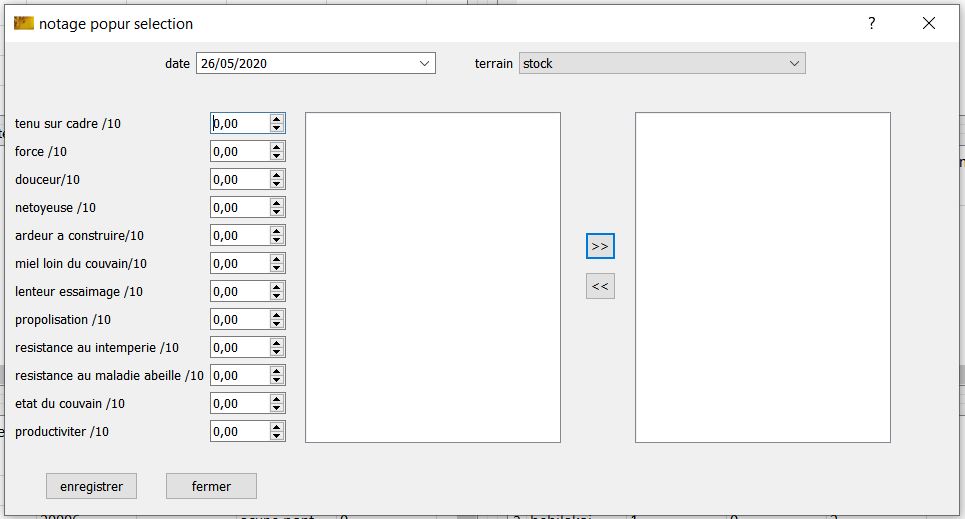Increase the propolisation /10 value
965x519 pixels.
point(277,314)
